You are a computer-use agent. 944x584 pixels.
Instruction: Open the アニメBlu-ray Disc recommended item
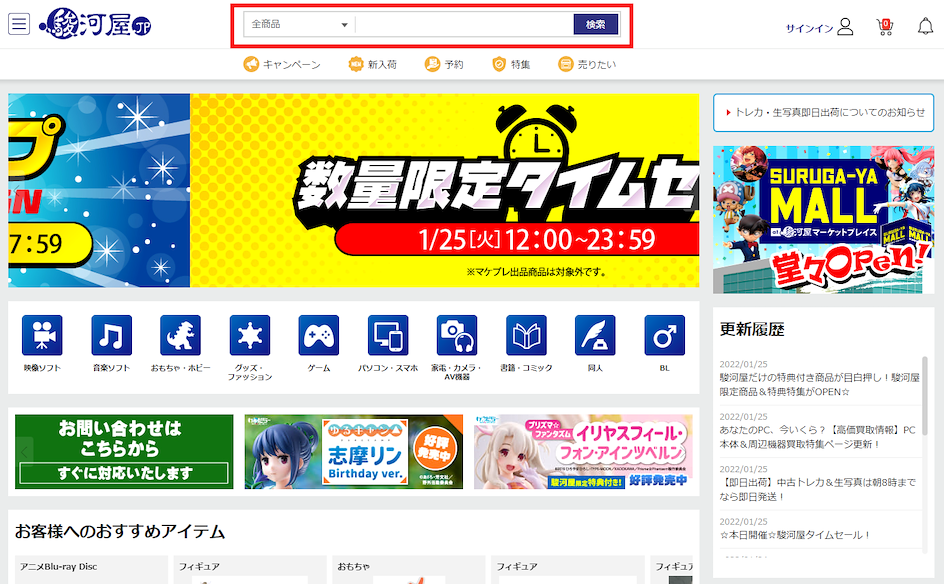tap(91, 570)
